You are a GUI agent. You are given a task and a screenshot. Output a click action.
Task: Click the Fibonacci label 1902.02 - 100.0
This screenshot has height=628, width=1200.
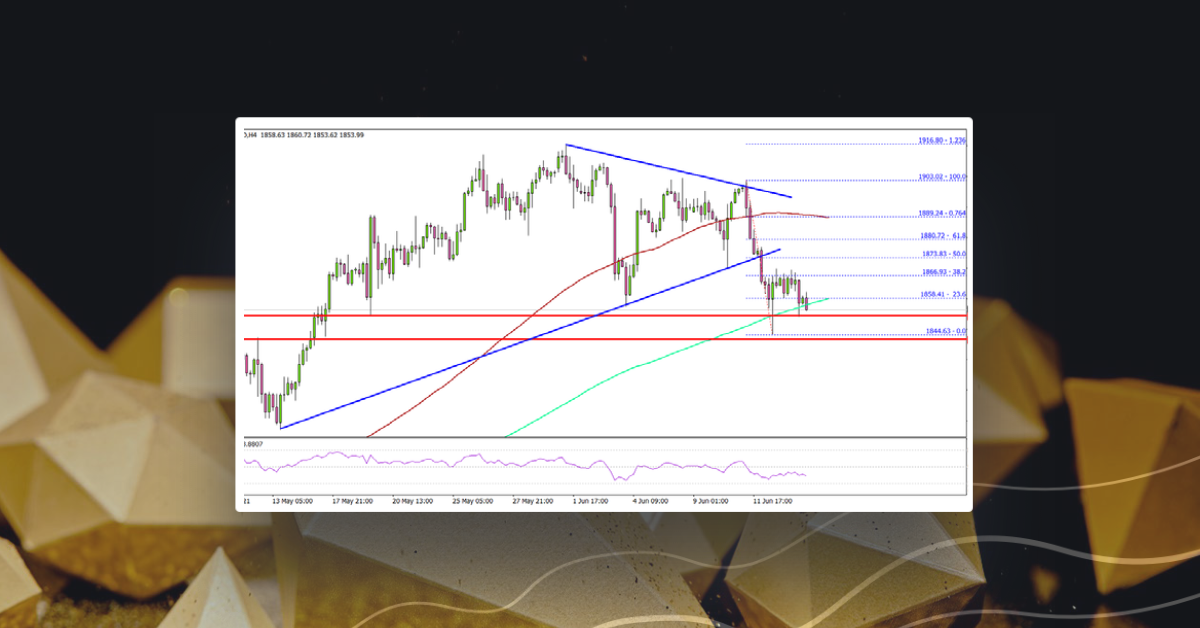click(x=941, y=177)
